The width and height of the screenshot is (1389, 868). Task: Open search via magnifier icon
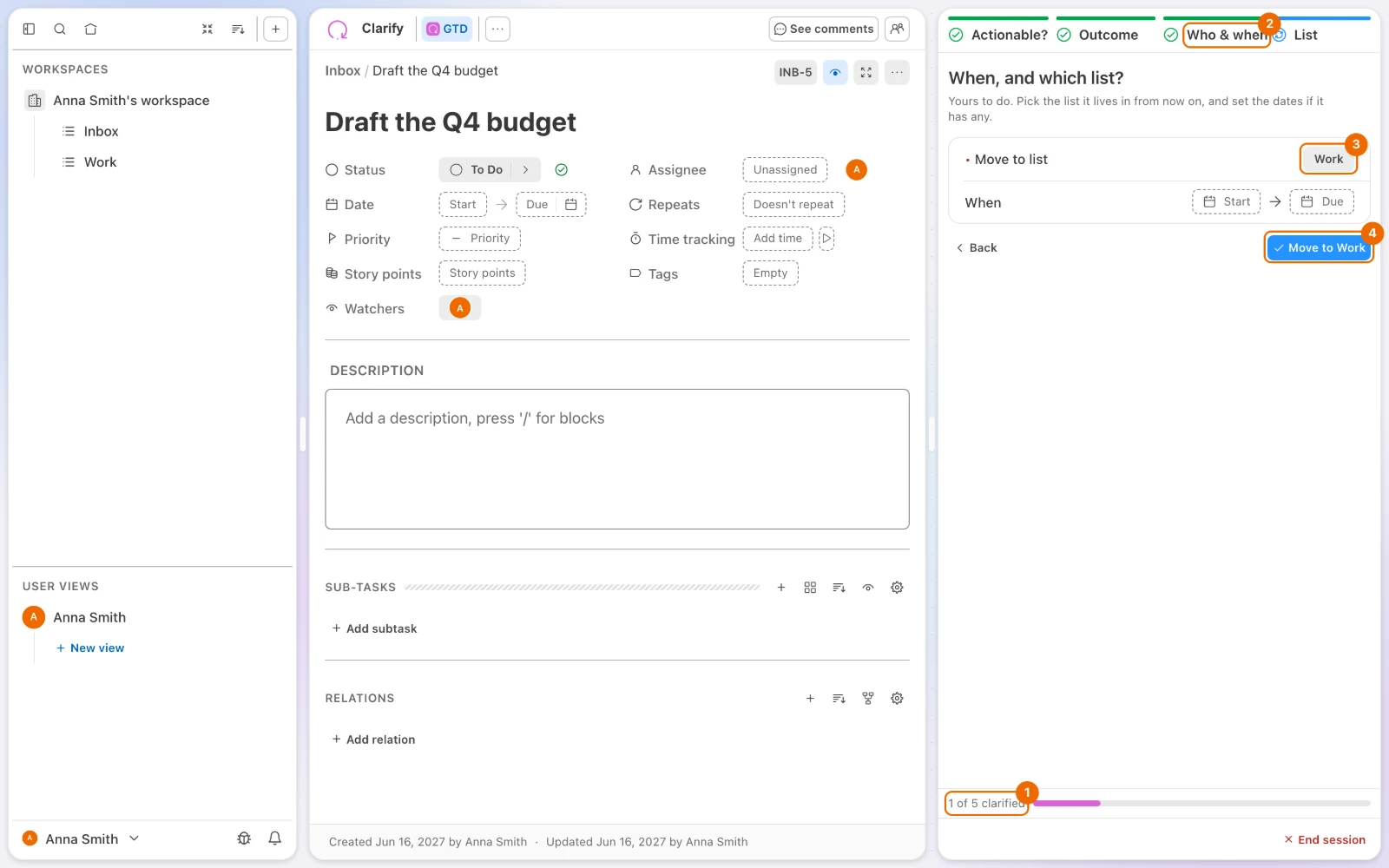coord(60,29)
